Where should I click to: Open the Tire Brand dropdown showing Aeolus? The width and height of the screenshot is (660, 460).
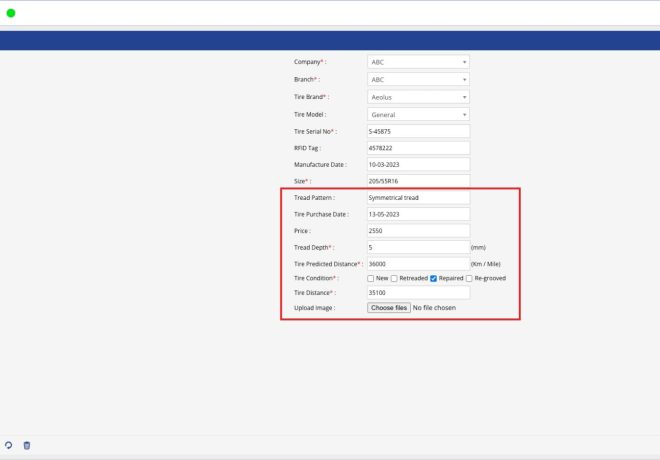click(418, 97)
